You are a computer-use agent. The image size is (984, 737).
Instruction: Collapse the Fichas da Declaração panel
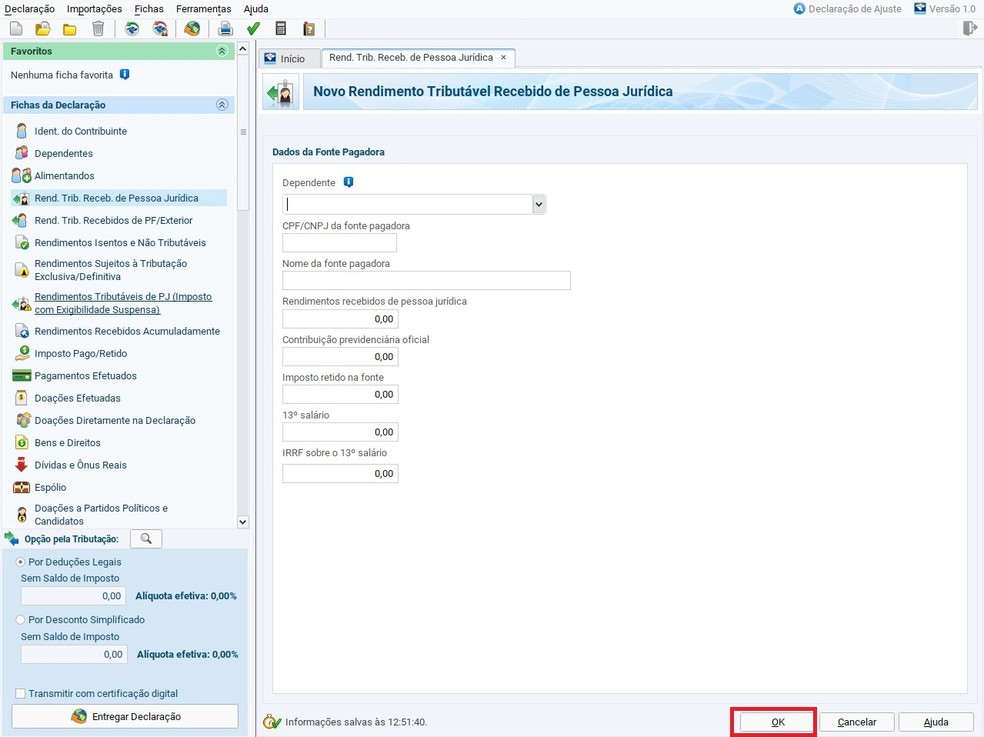point(222,105)
